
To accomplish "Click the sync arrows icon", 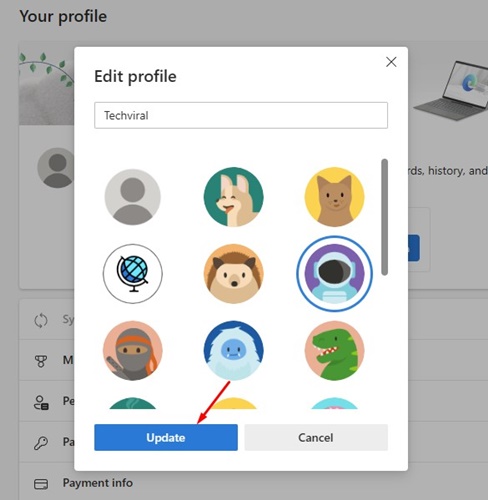I will pos(41,320).
